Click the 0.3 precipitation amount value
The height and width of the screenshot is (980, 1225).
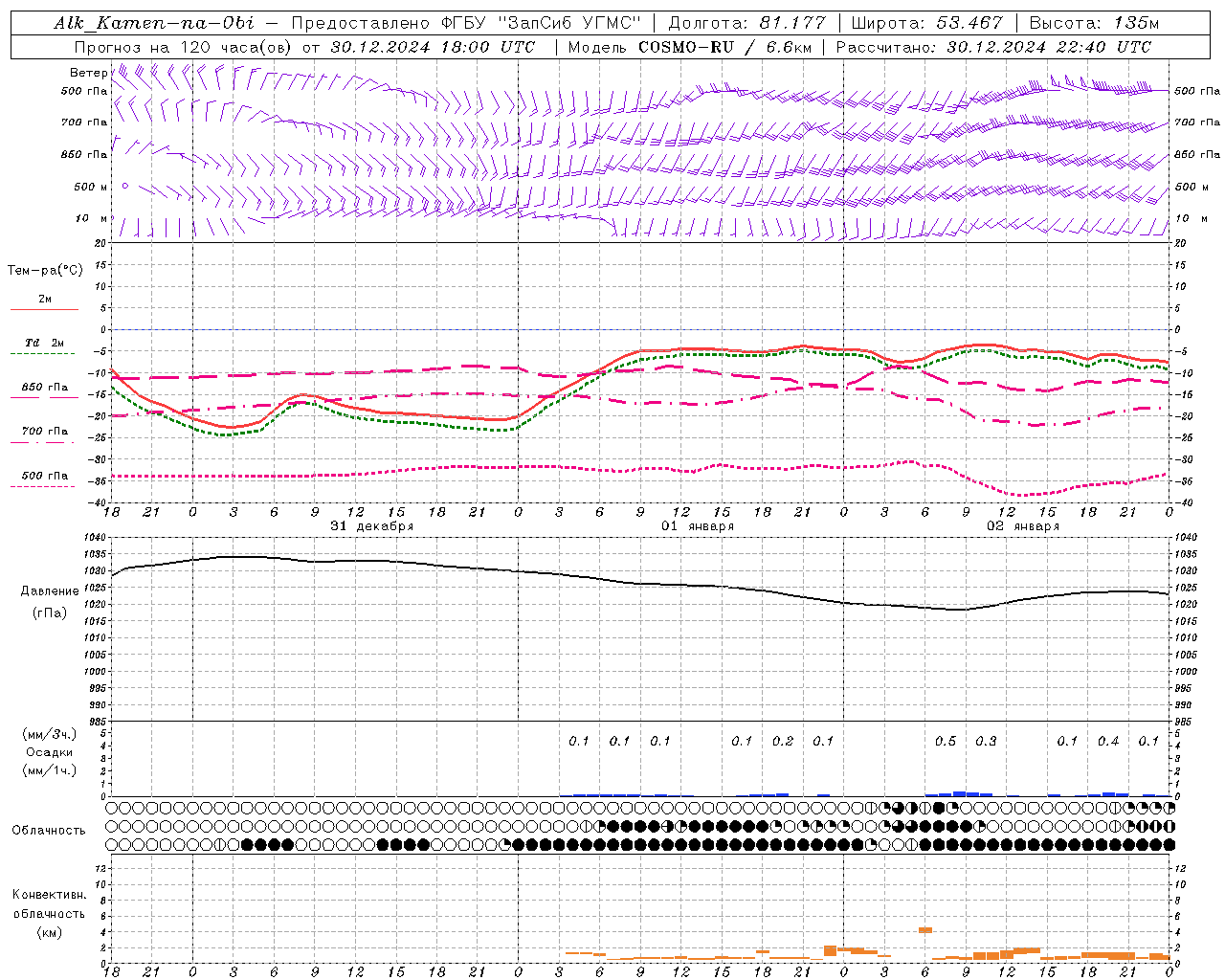point(986,742)
